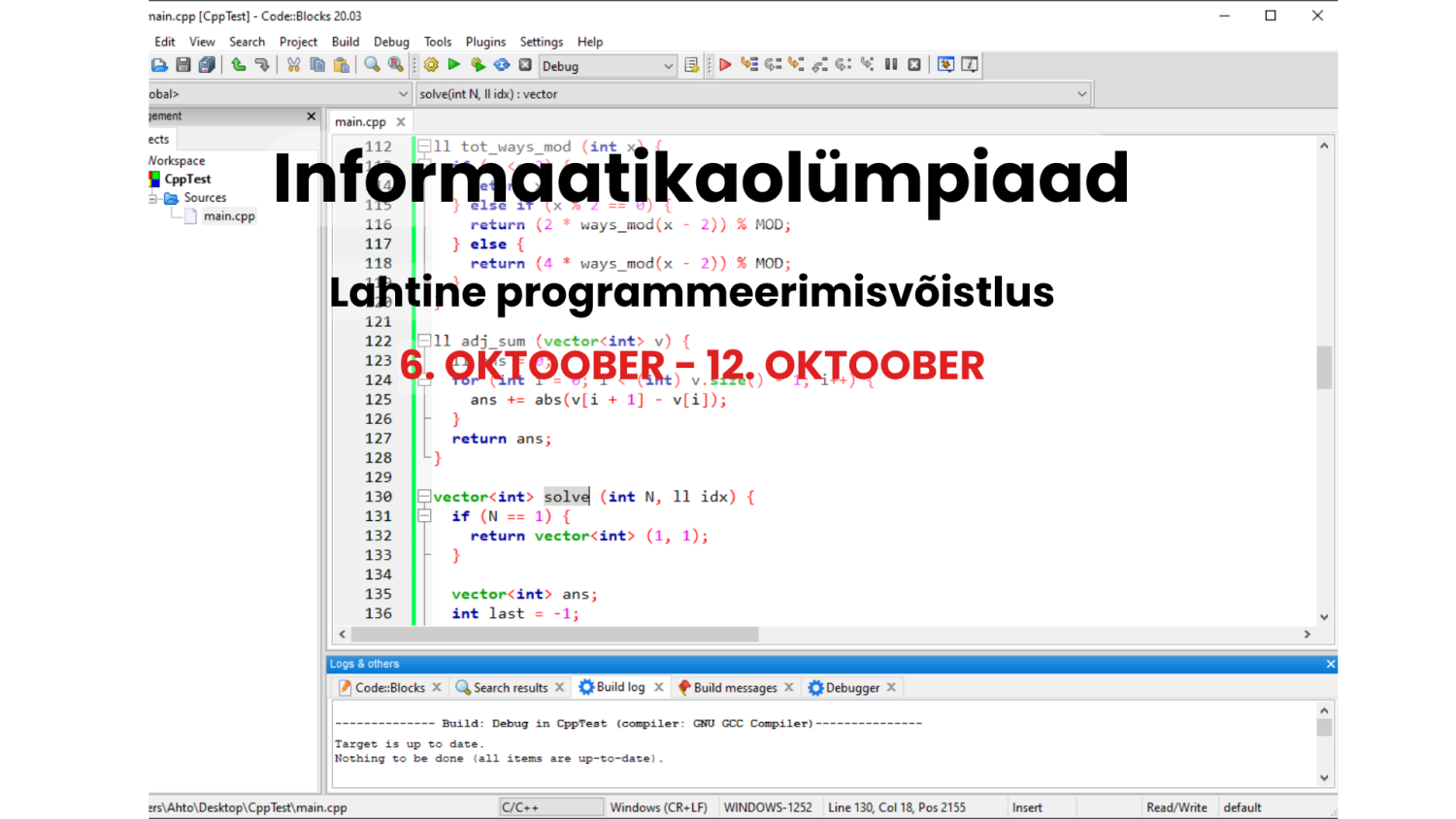Click the Find magnifier icon
This screenshot has height=819, width=1456.
[x=372, y=65]
